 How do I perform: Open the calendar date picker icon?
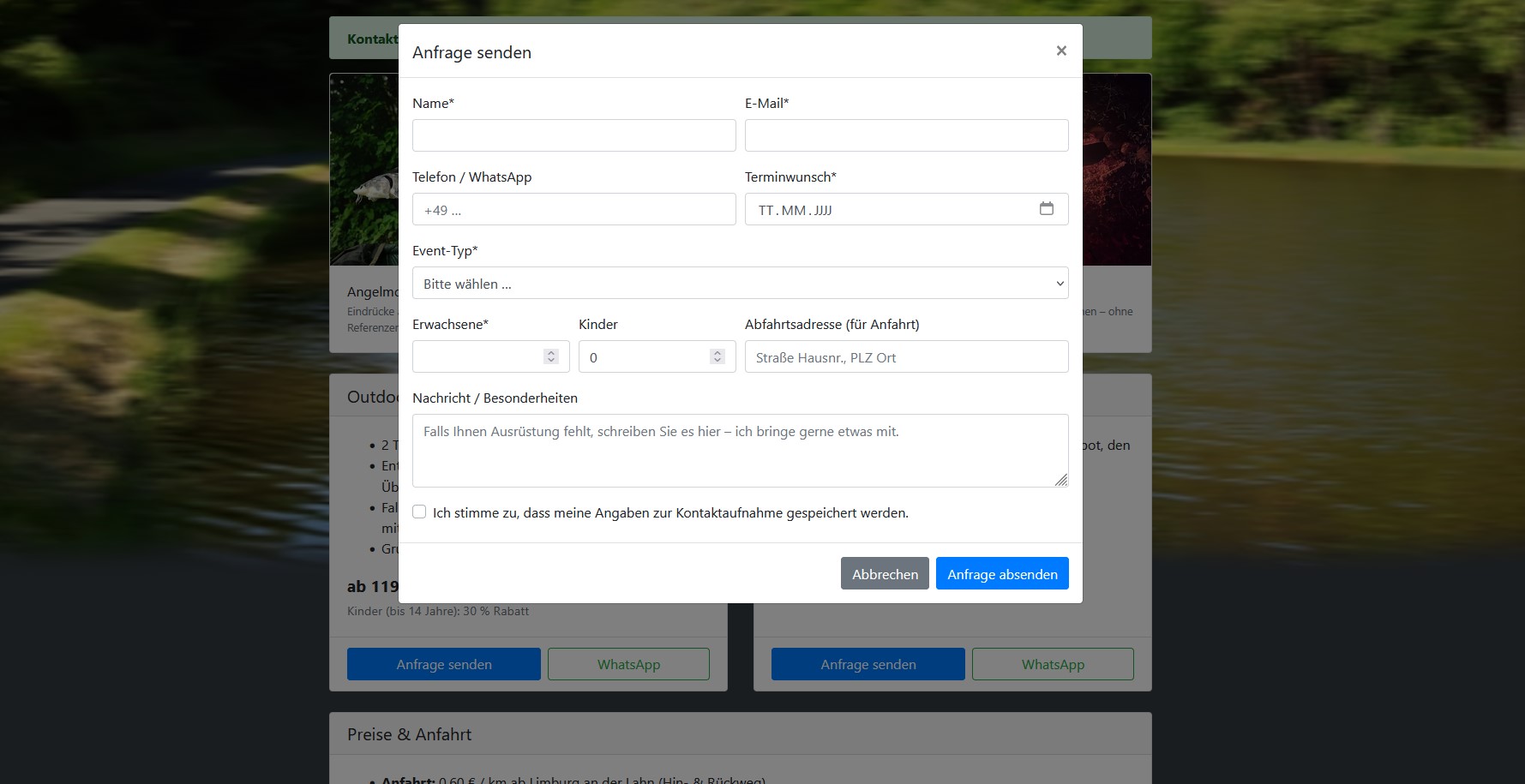click(1047, 208)
